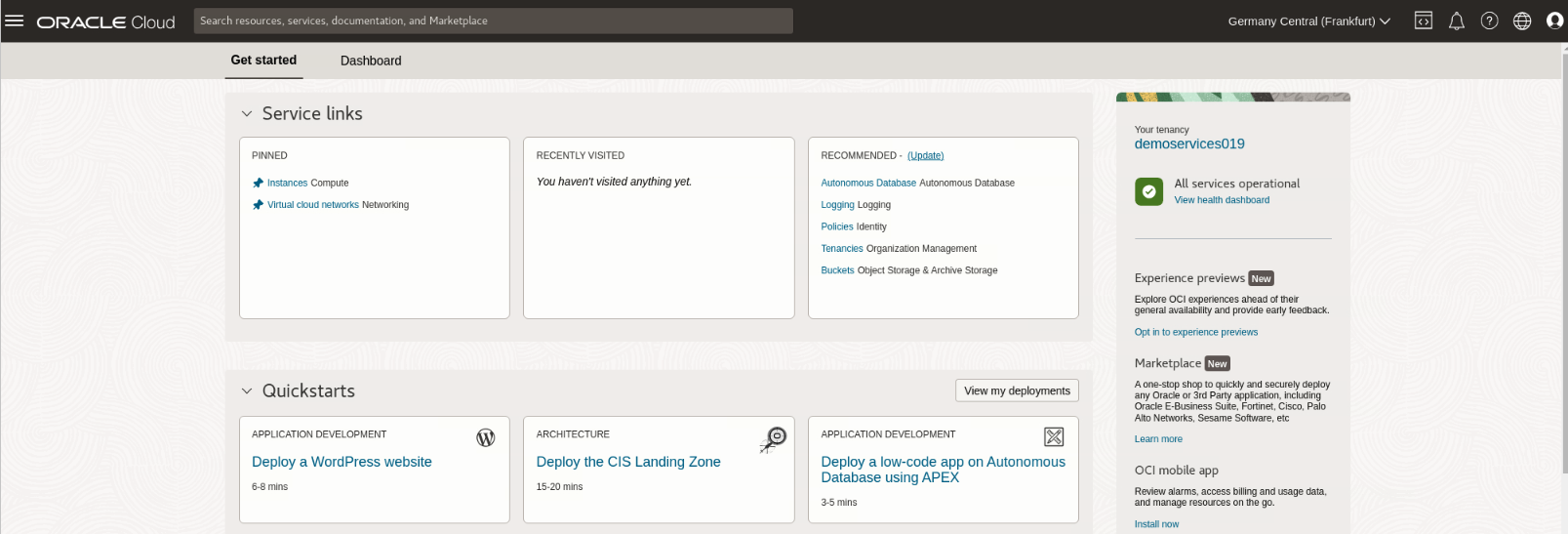Open the Autonomous Database link
This screenshot has width=1568, height=534.
pos(868,183)
